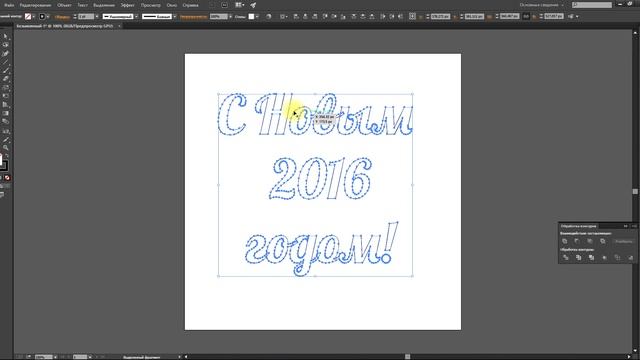Click the Непрозрачность opacity link

pyautogui.click(x=193, y=17)
